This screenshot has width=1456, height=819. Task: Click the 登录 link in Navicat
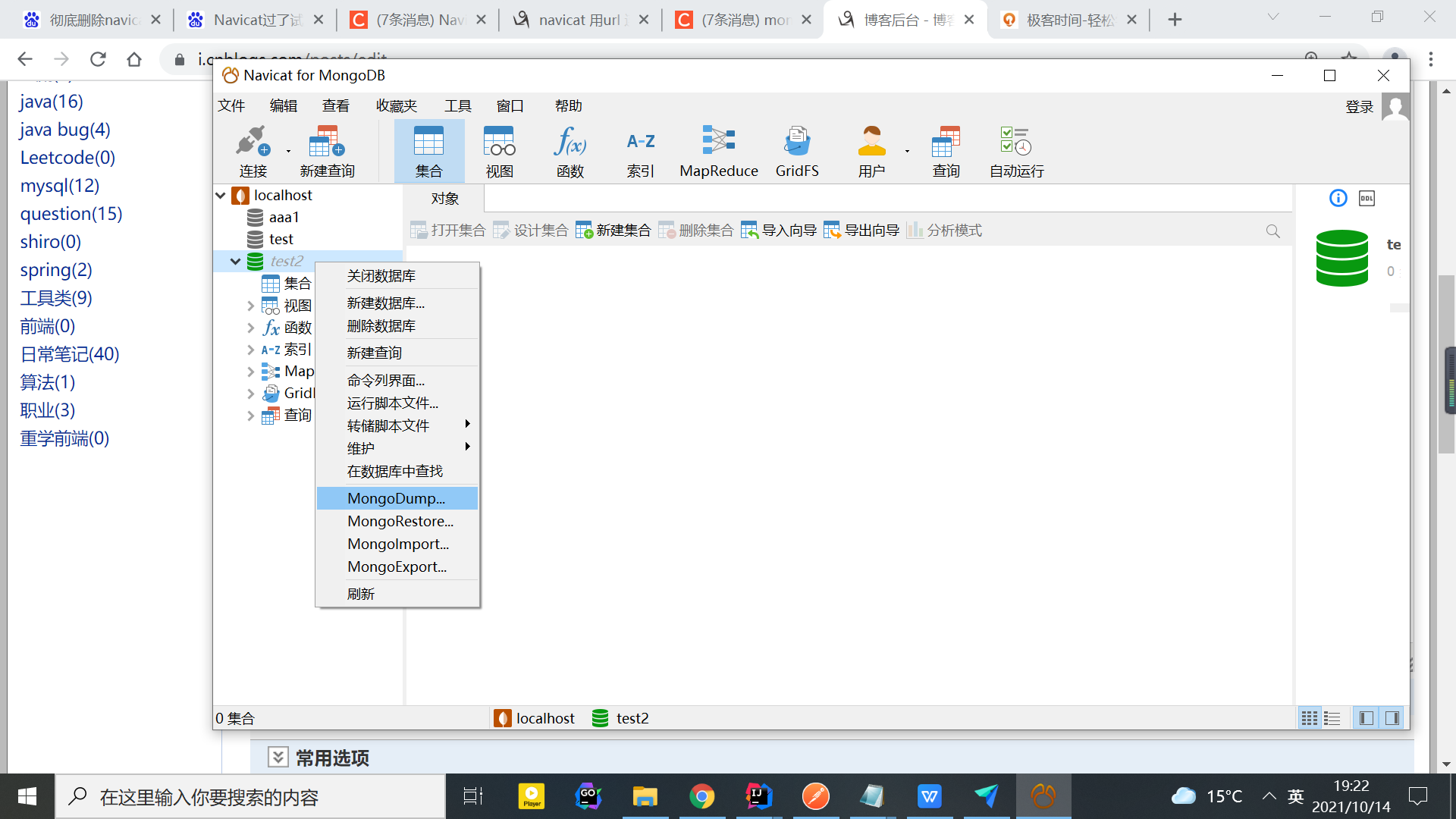point(1359,107)
